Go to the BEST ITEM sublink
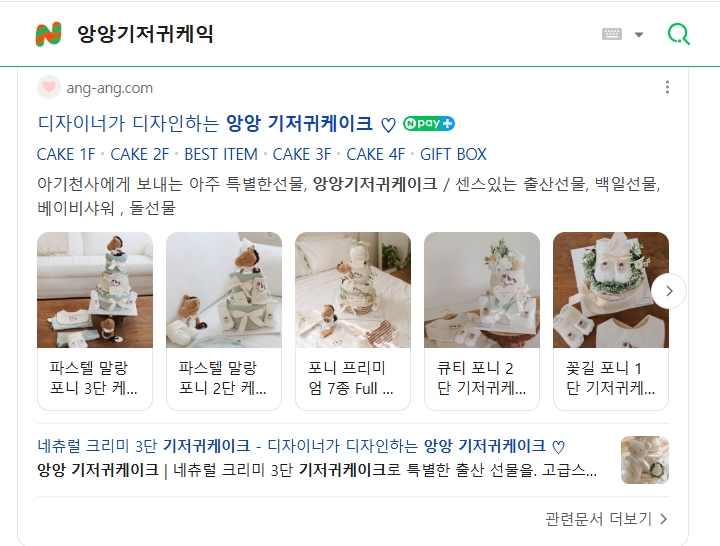The height and width of the screenshot is (546, 720). click(221, 154)
